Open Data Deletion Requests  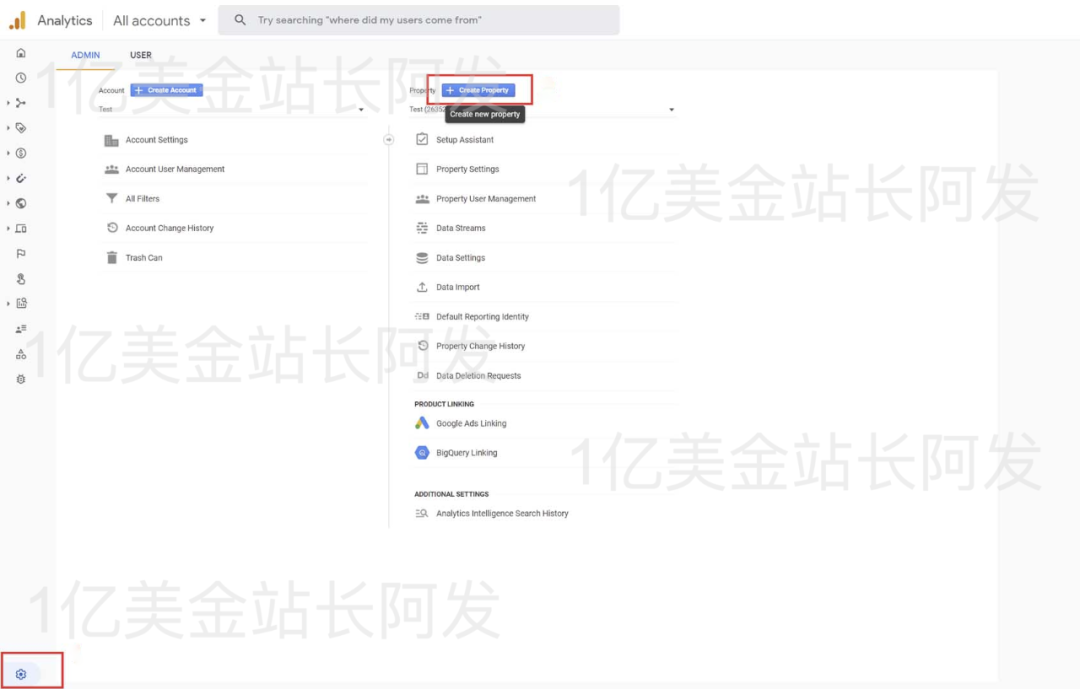[x=478, y=376]
